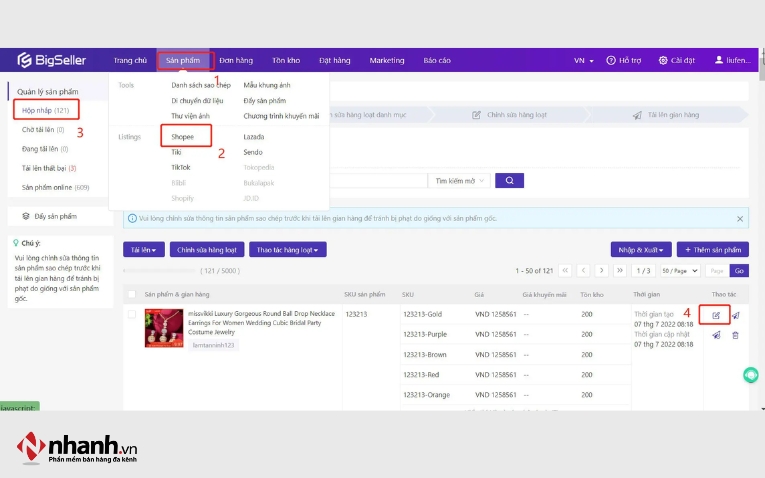
Task: Click Đẩy sản phẩm in the left sidebar
Action: coord(55,216)
